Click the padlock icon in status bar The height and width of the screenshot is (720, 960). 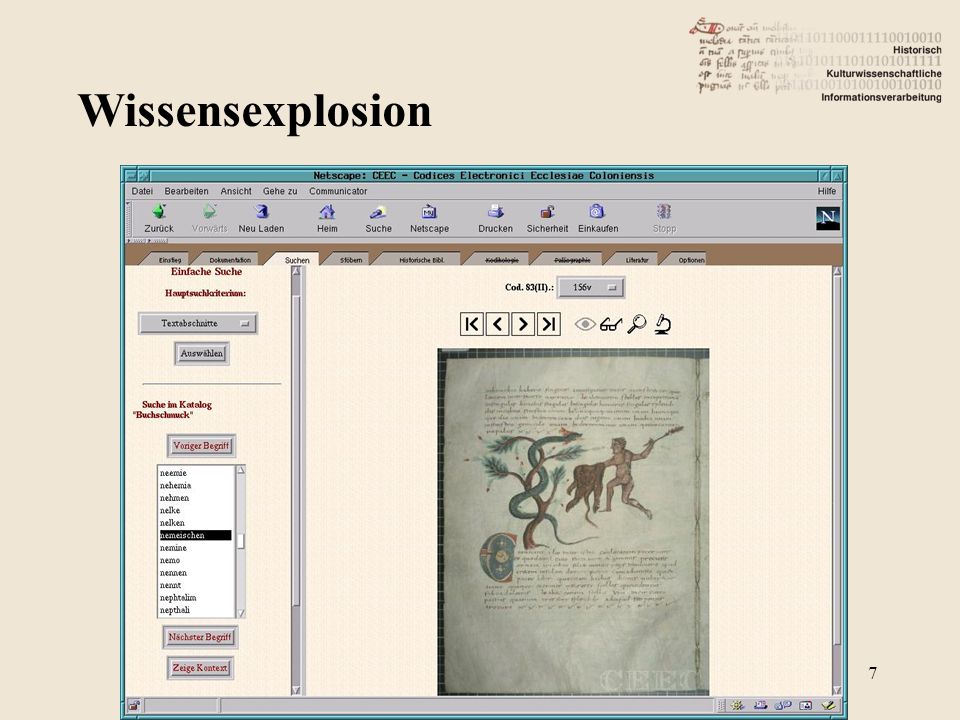pyautogui.click(x=134, y=705)
